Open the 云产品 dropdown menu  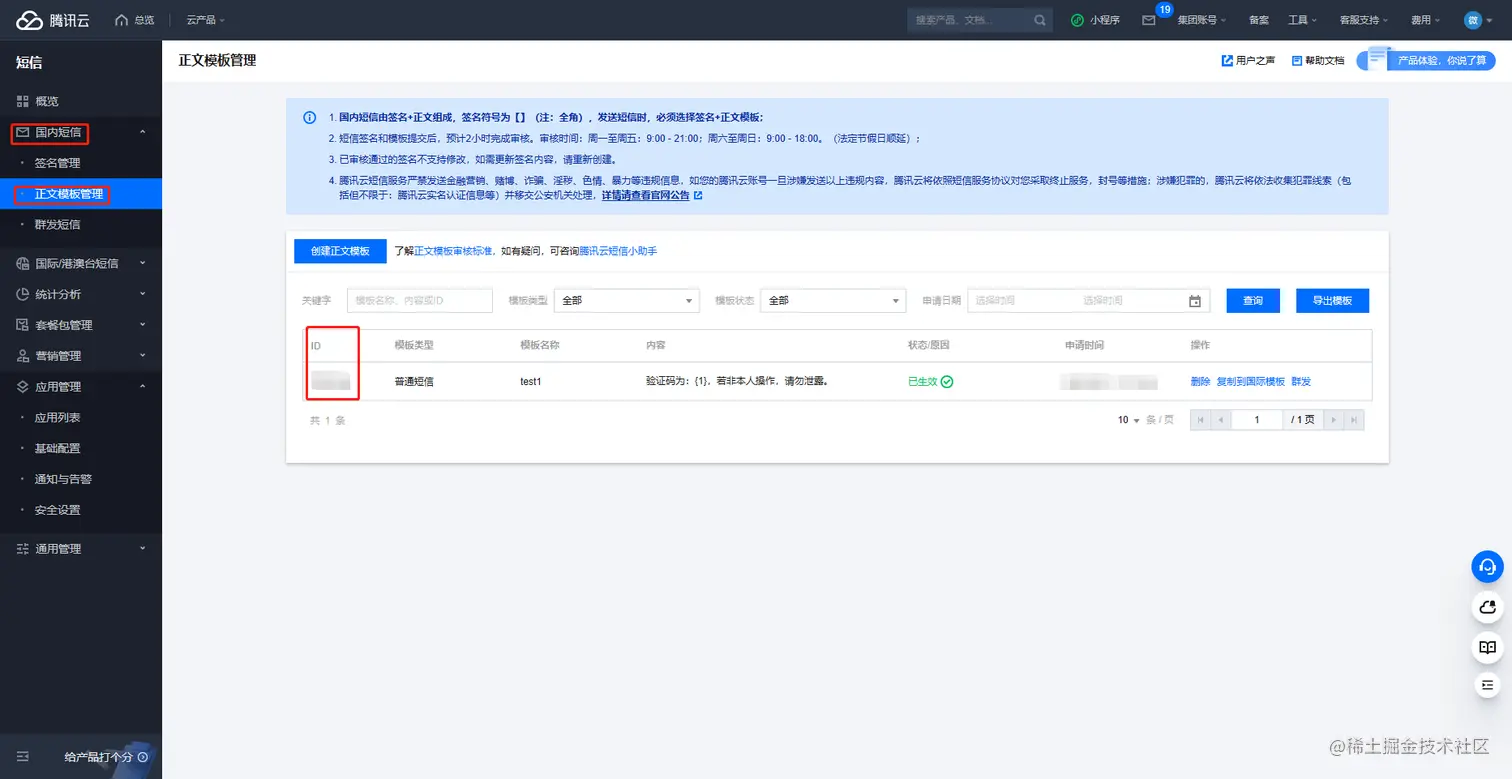pyautogui.click(x=206, y=20)
